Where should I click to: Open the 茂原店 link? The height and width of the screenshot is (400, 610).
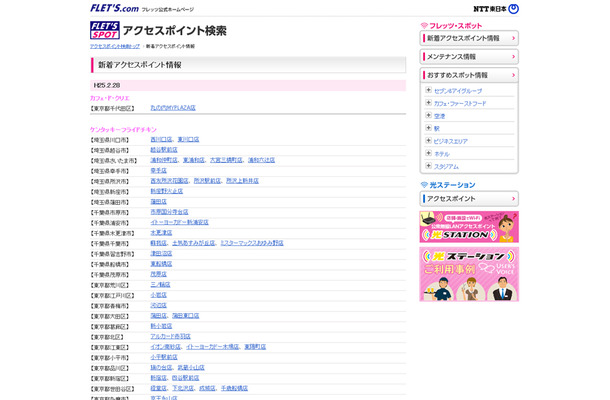(158, 274)
